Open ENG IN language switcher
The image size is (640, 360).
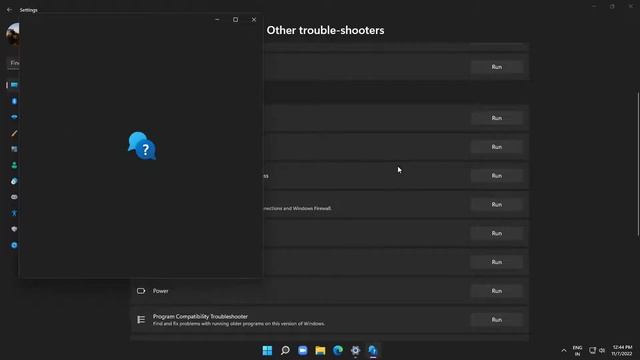coord(577,351)
